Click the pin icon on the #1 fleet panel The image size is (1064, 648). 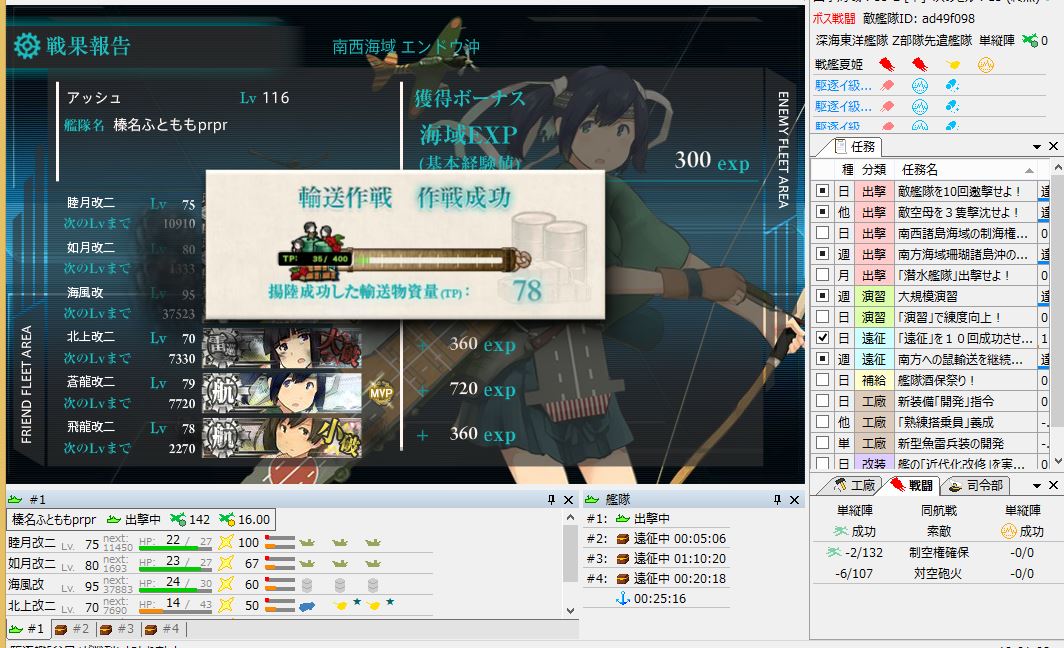(551, 499)
